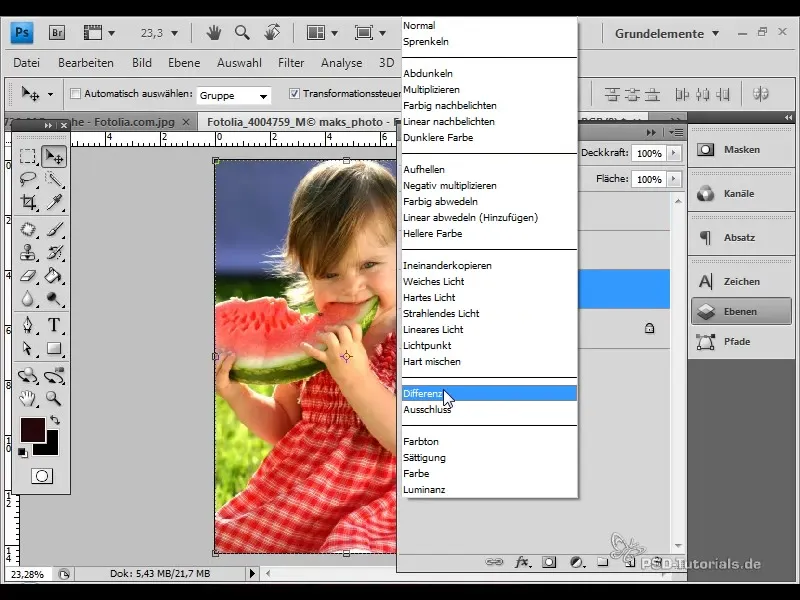Switch to Fotolia_4004759_M document tab

[297, 122]
